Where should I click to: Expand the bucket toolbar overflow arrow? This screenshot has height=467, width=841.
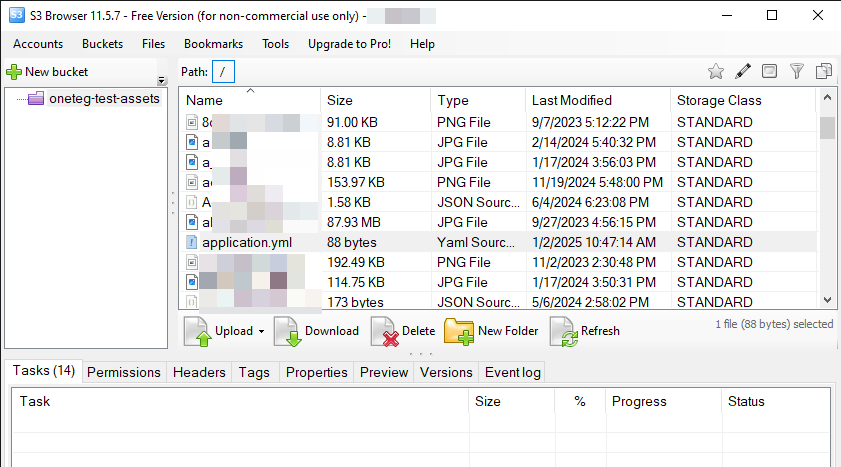click(x=162, y=80)
